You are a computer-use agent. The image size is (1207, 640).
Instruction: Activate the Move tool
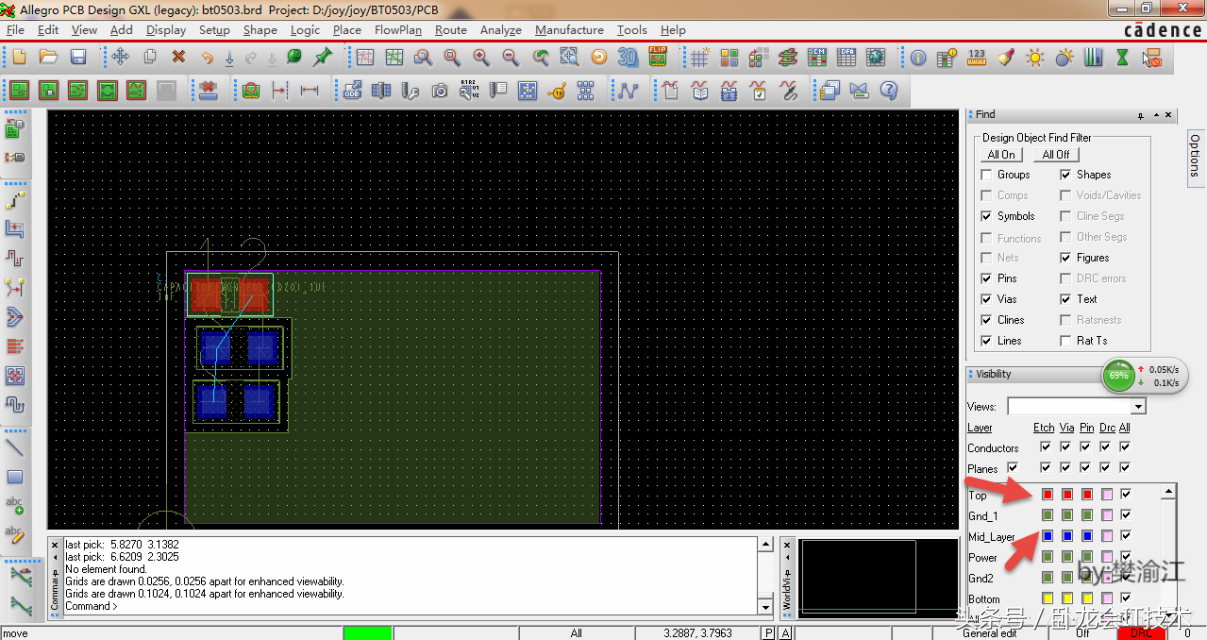120,58
